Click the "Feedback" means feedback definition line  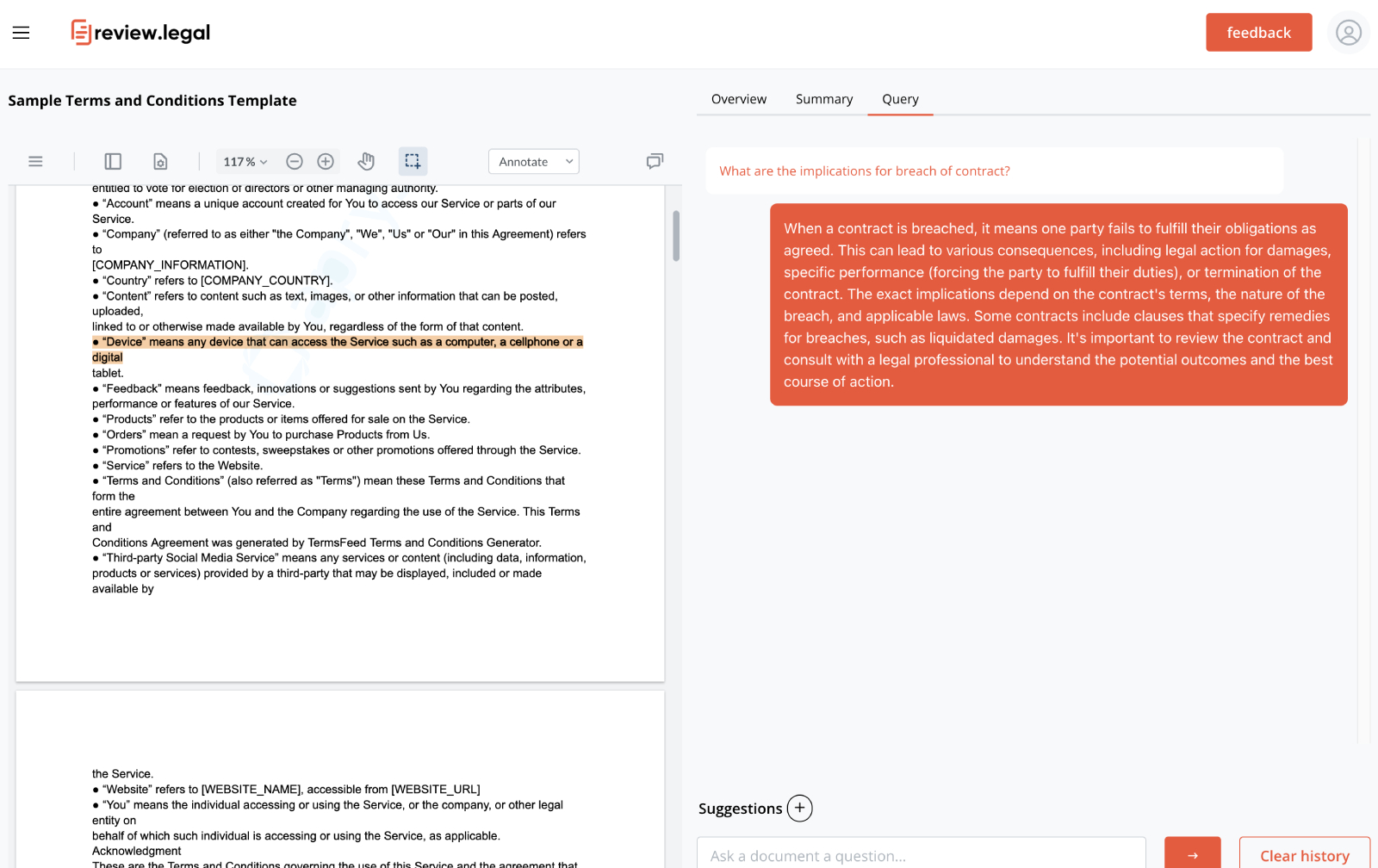point(338,388)
